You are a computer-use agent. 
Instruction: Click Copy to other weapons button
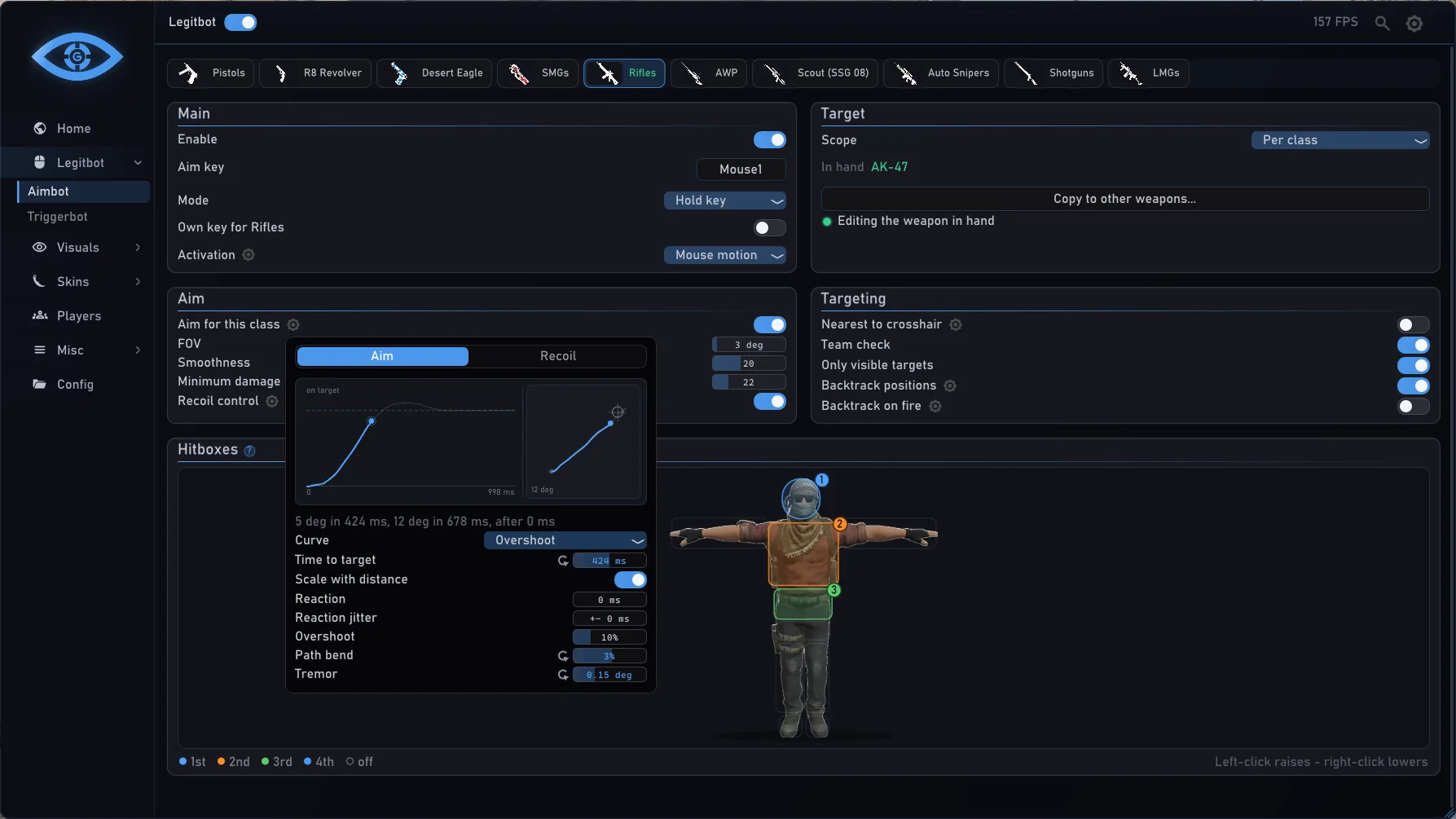1125,199
